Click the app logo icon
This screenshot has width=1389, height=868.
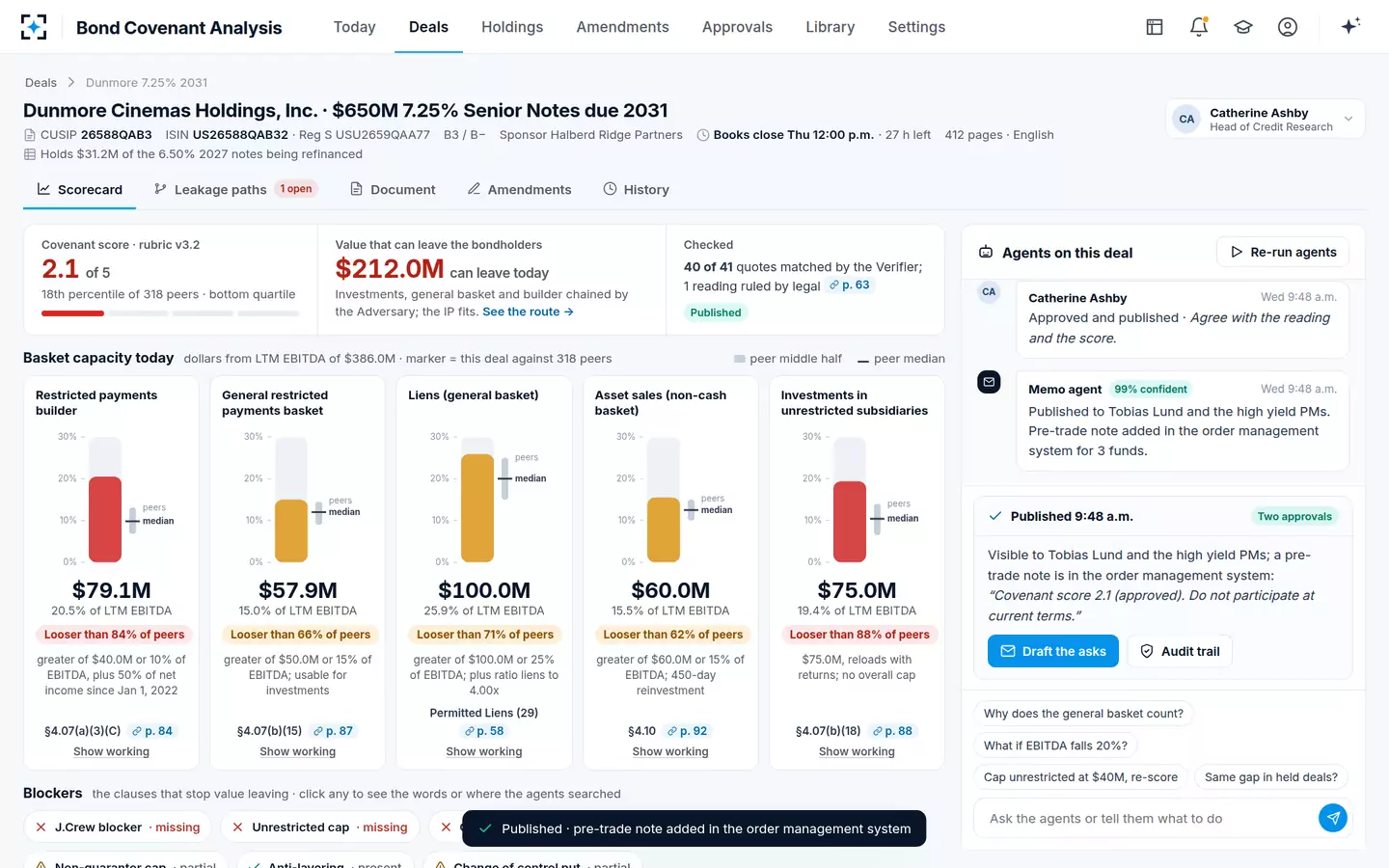click(34, 27)
